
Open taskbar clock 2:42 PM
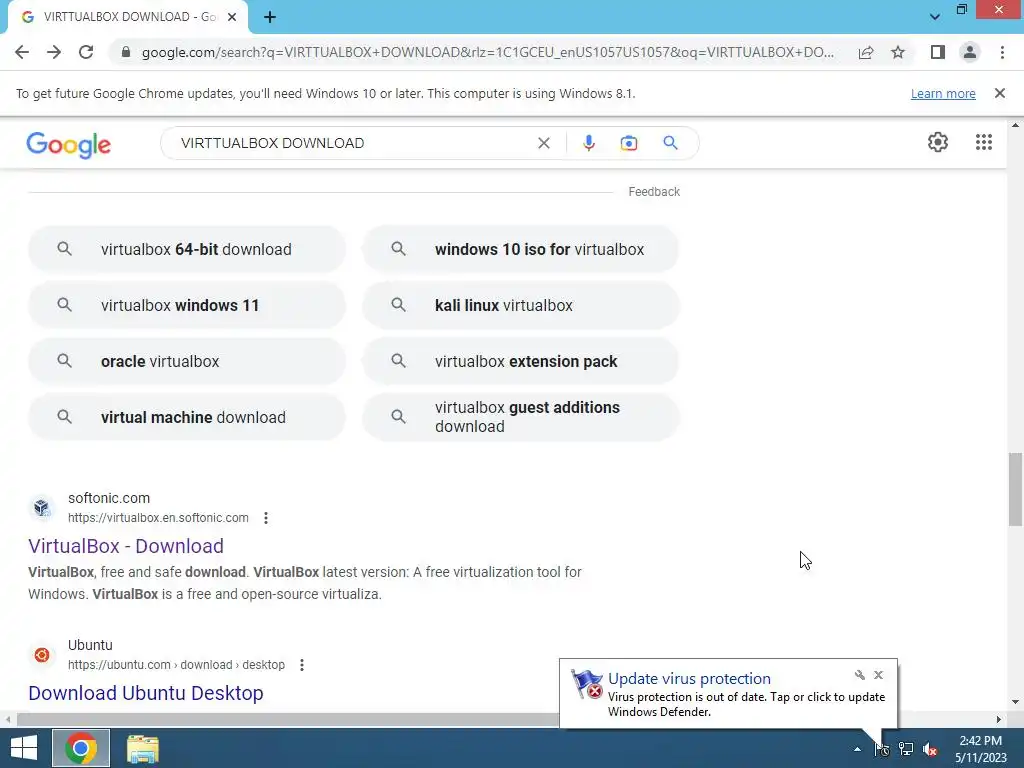981,749
